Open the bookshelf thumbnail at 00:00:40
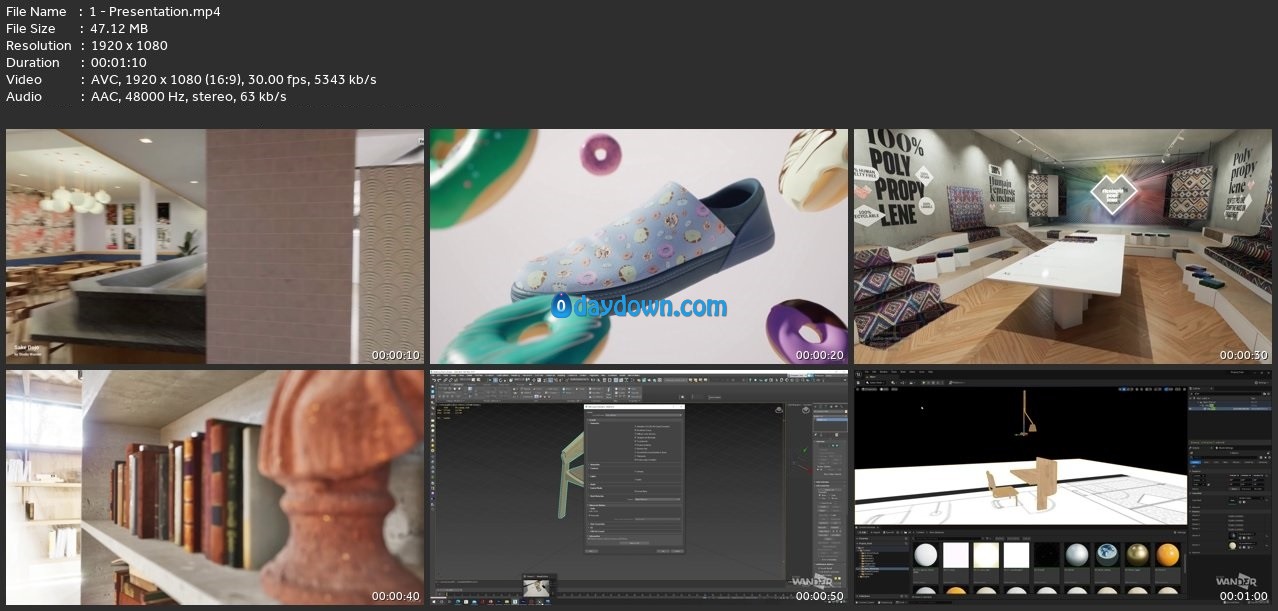1278x611 pixels. click(x=215, y=487)
